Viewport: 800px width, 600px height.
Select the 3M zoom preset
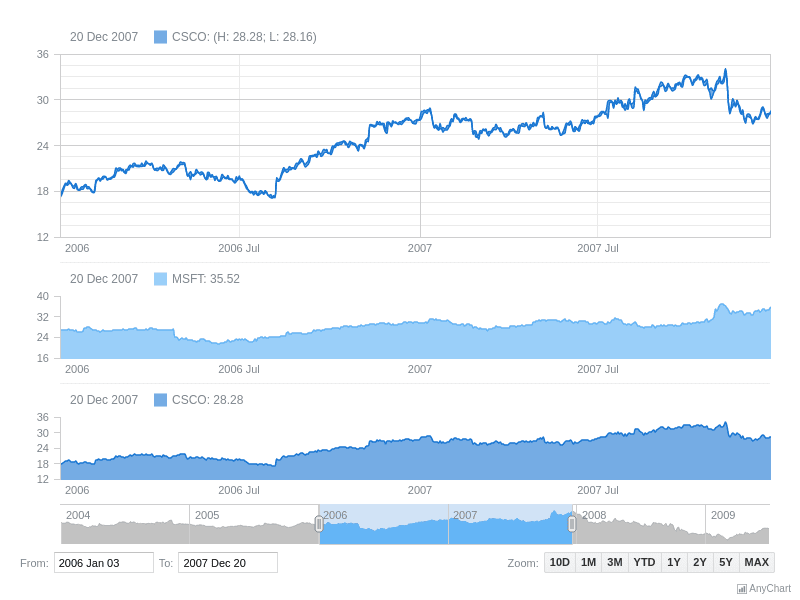[615, 562]
